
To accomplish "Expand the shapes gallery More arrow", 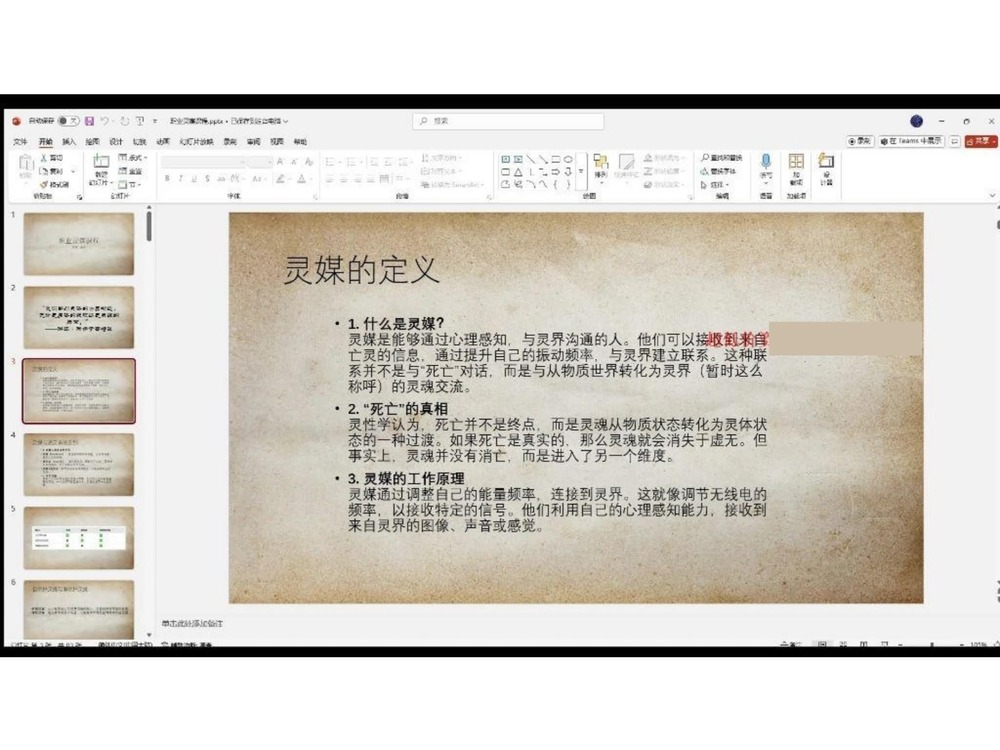I will coord(580,172).
